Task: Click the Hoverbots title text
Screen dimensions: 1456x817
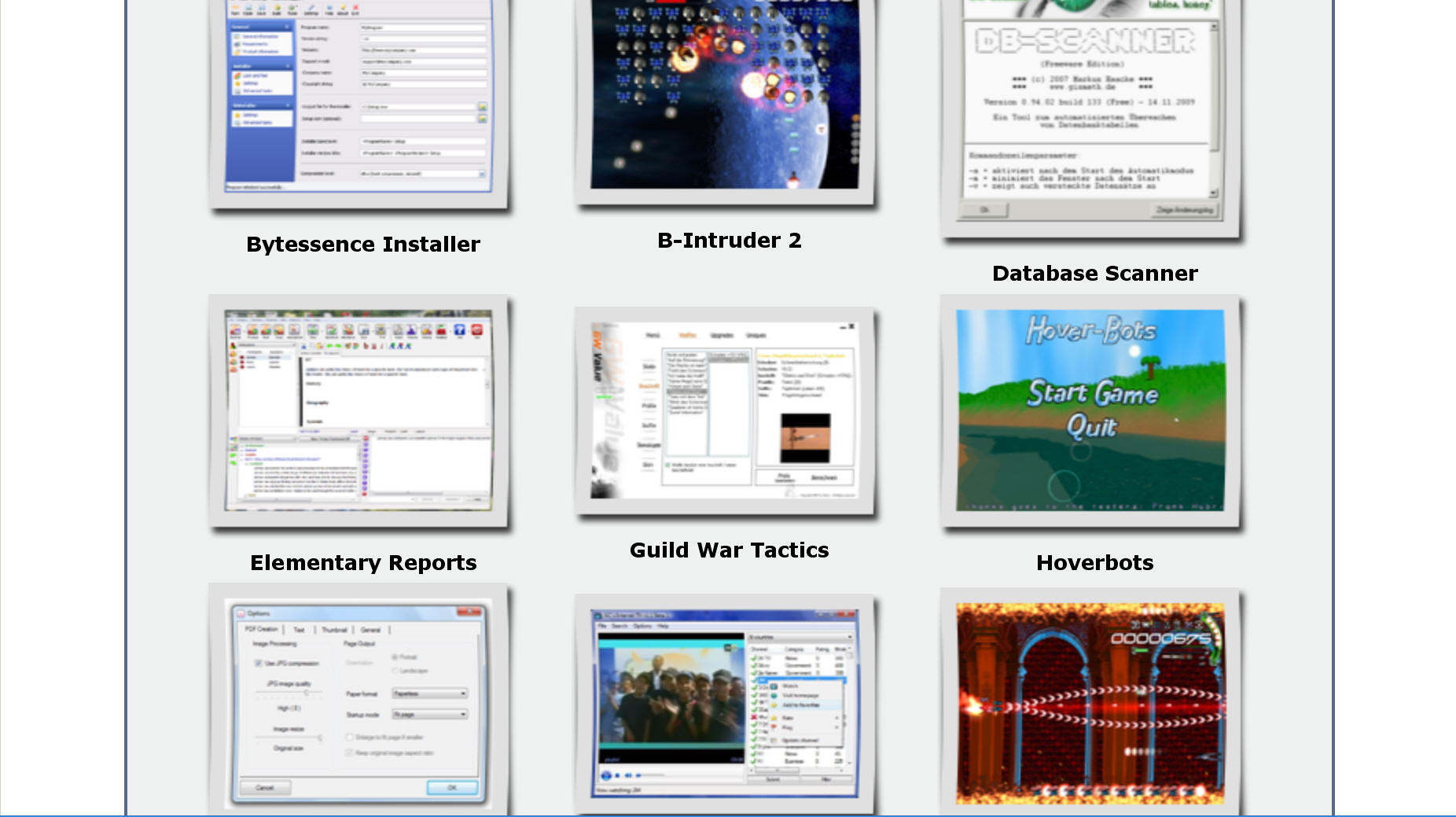Action: pyautogui.click(x=1094, y=563)
